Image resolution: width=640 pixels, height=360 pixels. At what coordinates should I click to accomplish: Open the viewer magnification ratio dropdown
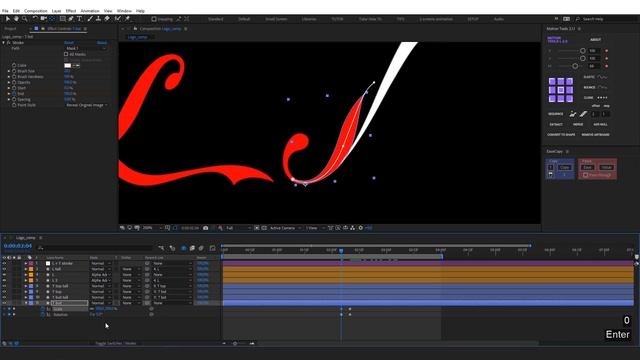[x=152, y=228]
